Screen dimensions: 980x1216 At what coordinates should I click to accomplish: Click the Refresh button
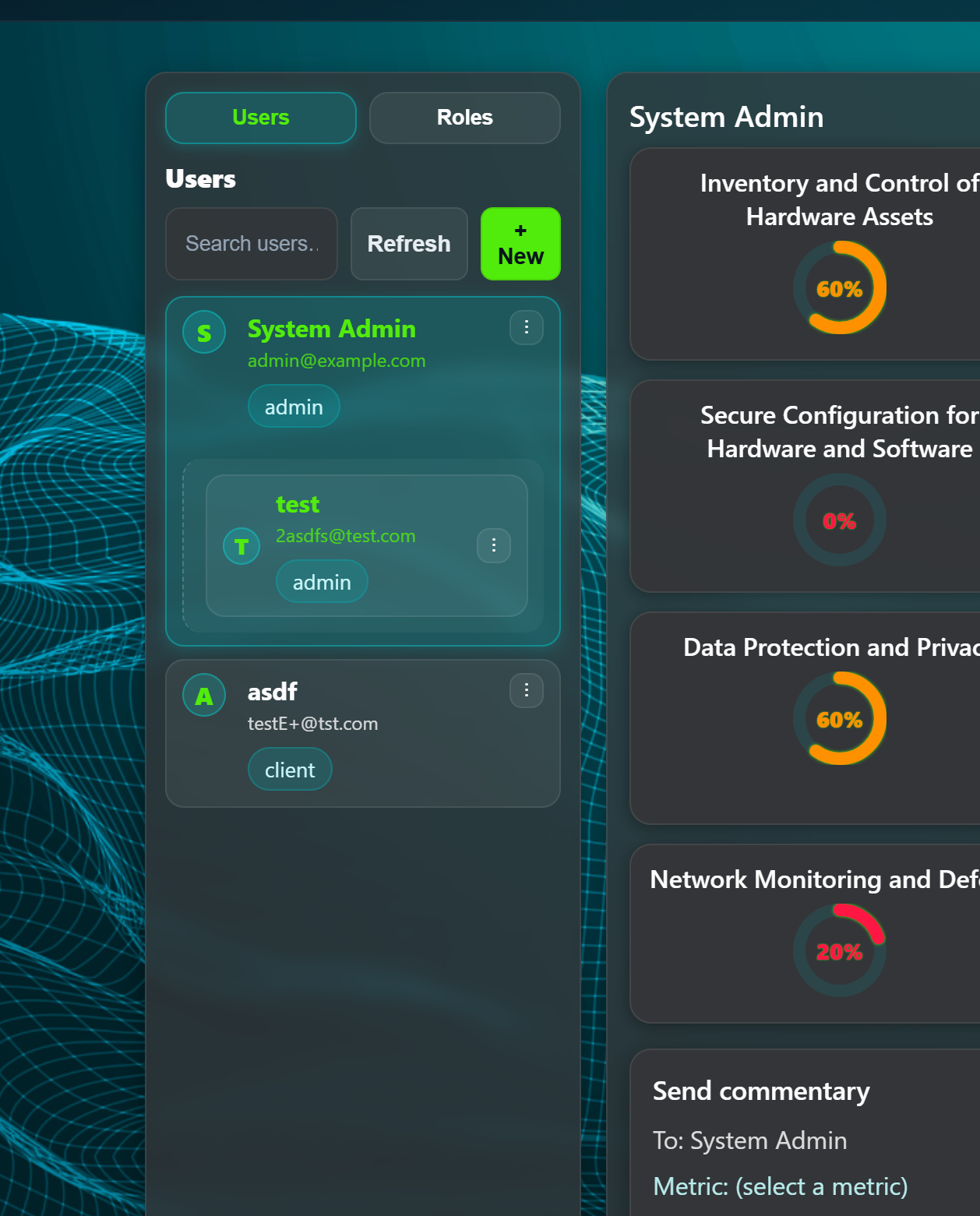coord(408,244)
